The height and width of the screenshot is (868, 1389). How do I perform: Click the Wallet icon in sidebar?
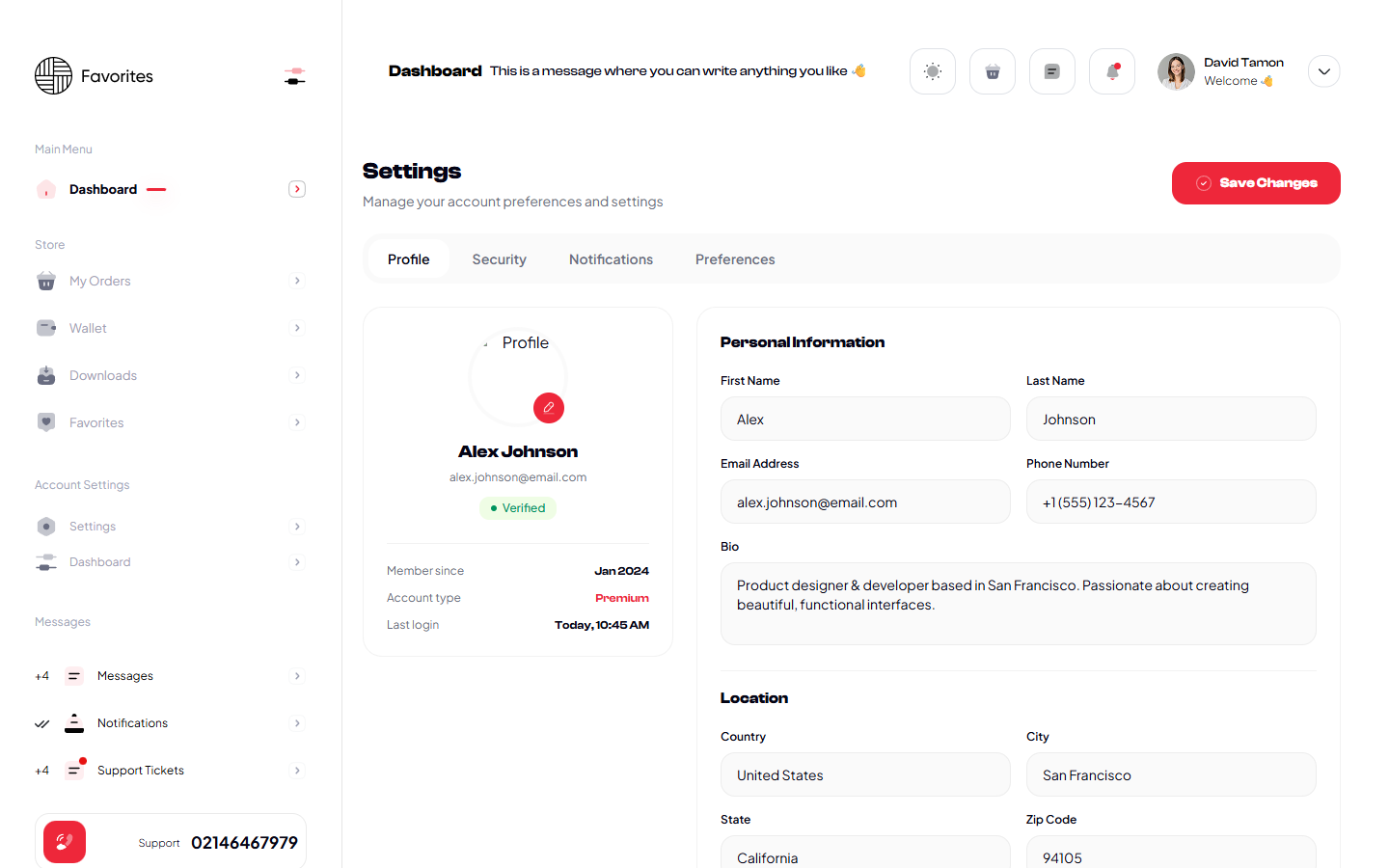(46, 328)
